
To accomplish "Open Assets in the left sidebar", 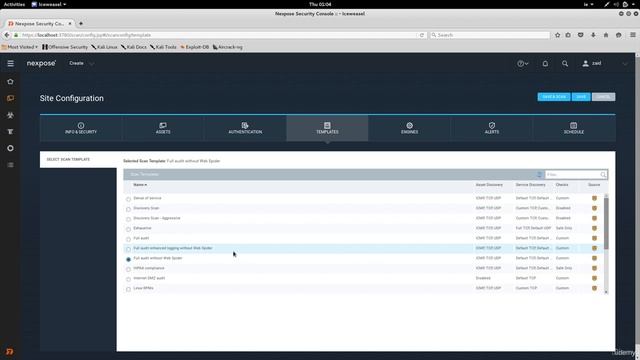I will [10, 98].
